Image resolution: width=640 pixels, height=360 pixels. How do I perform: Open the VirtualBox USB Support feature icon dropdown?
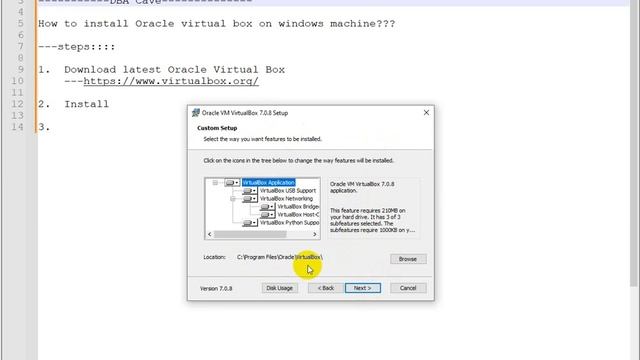tap(250, 191)
